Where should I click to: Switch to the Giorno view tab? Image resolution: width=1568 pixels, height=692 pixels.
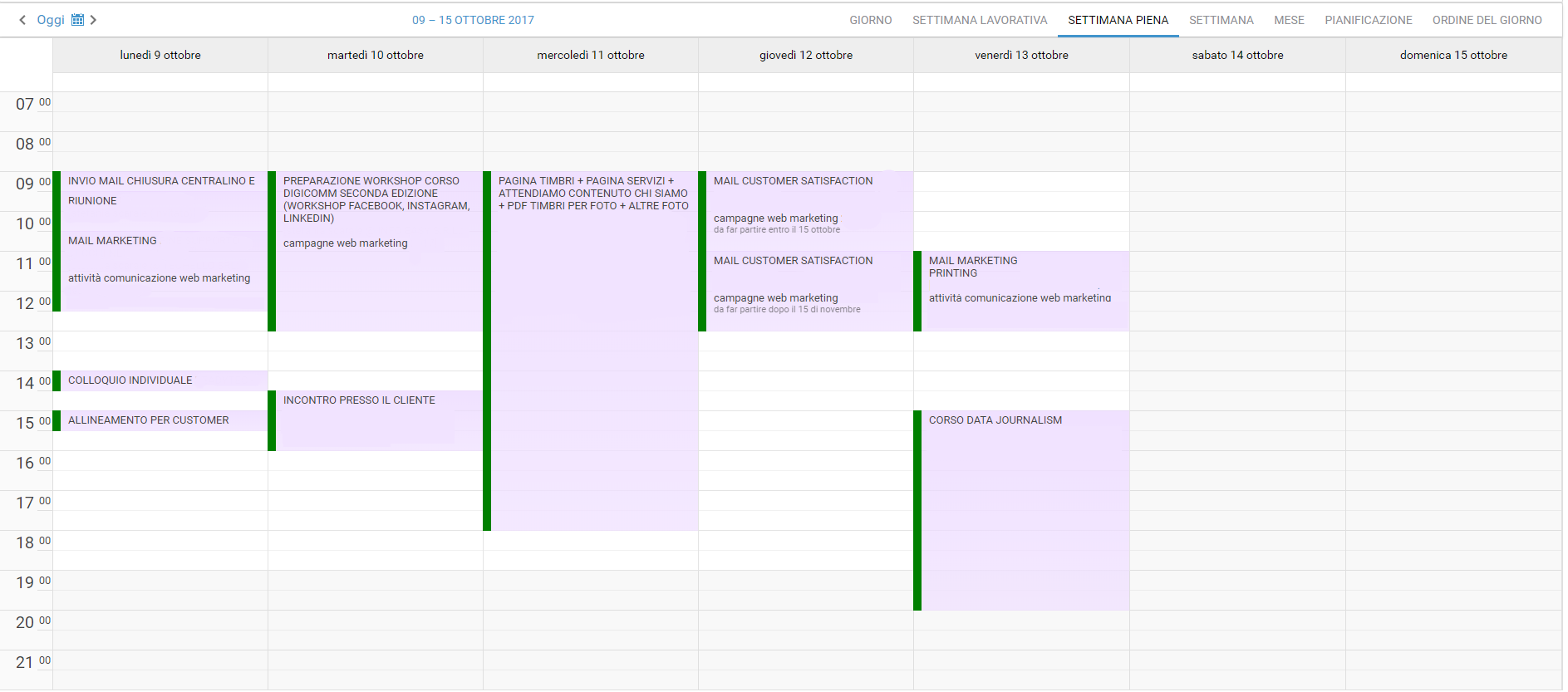(870, 20)
